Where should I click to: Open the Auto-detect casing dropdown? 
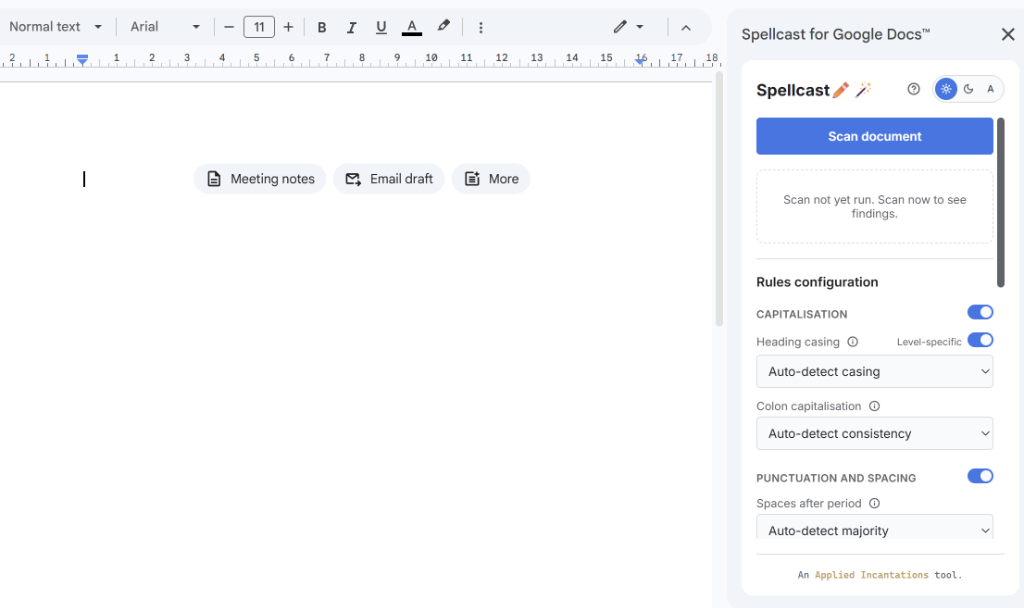coord(874,372)
